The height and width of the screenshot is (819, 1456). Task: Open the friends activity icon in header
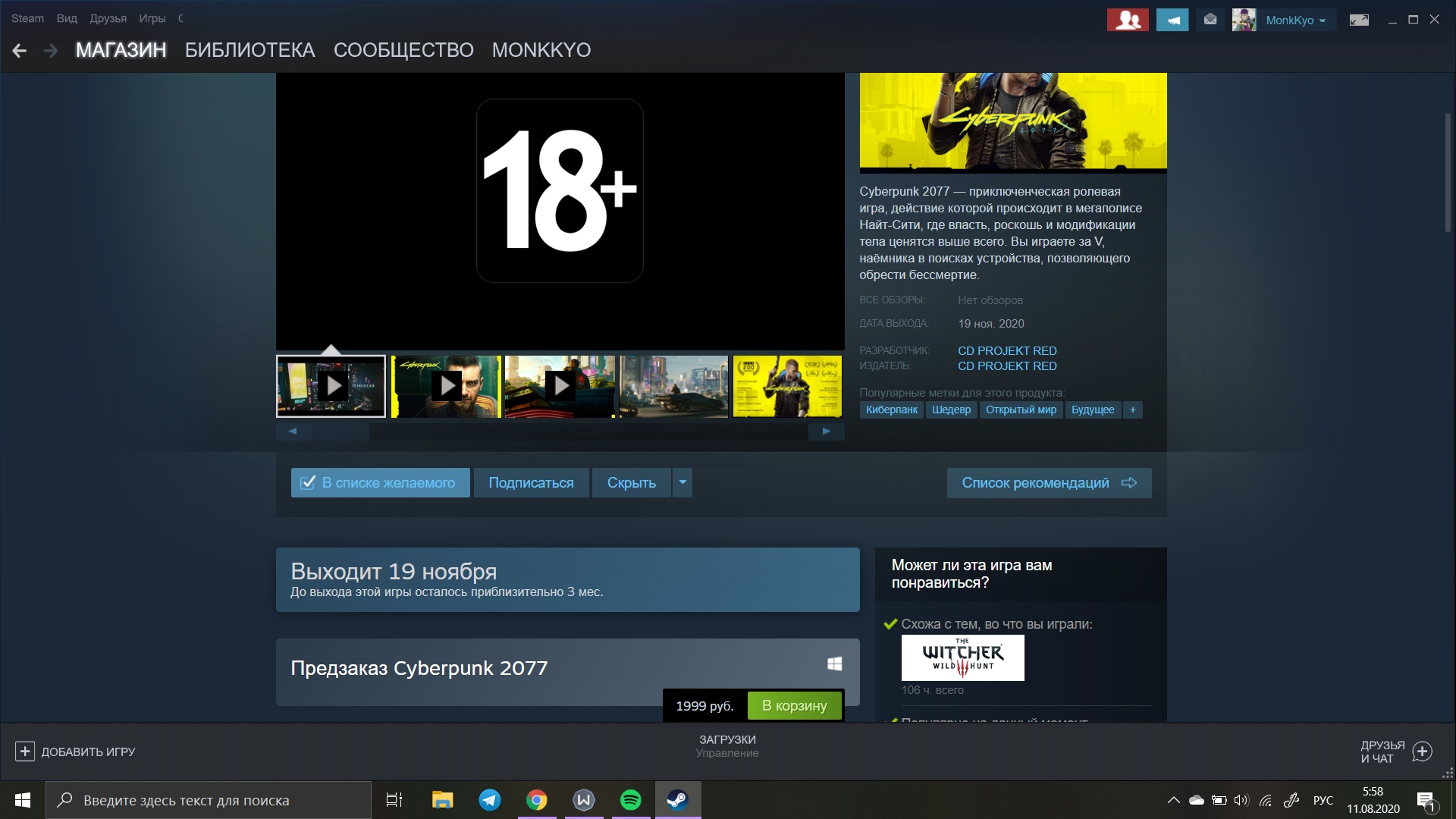click(x=1128, y=20)
